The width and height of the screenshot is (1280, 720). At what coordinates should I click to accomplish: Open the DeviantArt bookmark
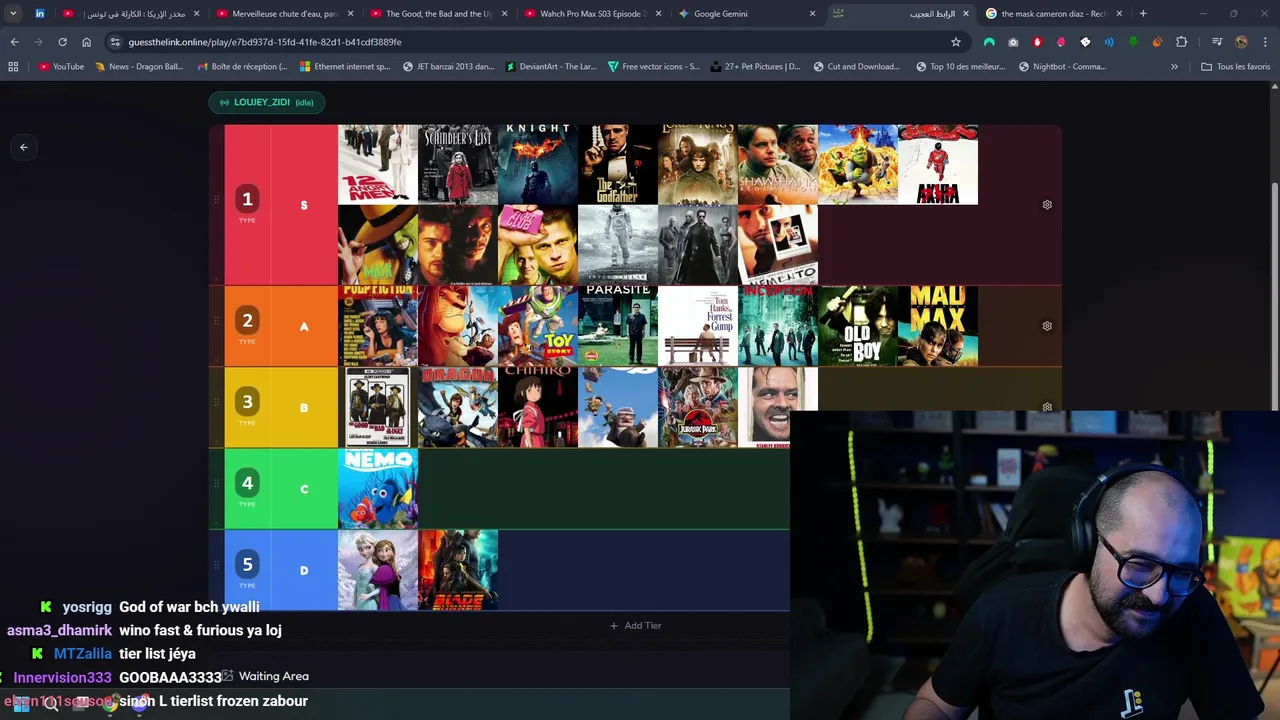(x=551, y=67)
